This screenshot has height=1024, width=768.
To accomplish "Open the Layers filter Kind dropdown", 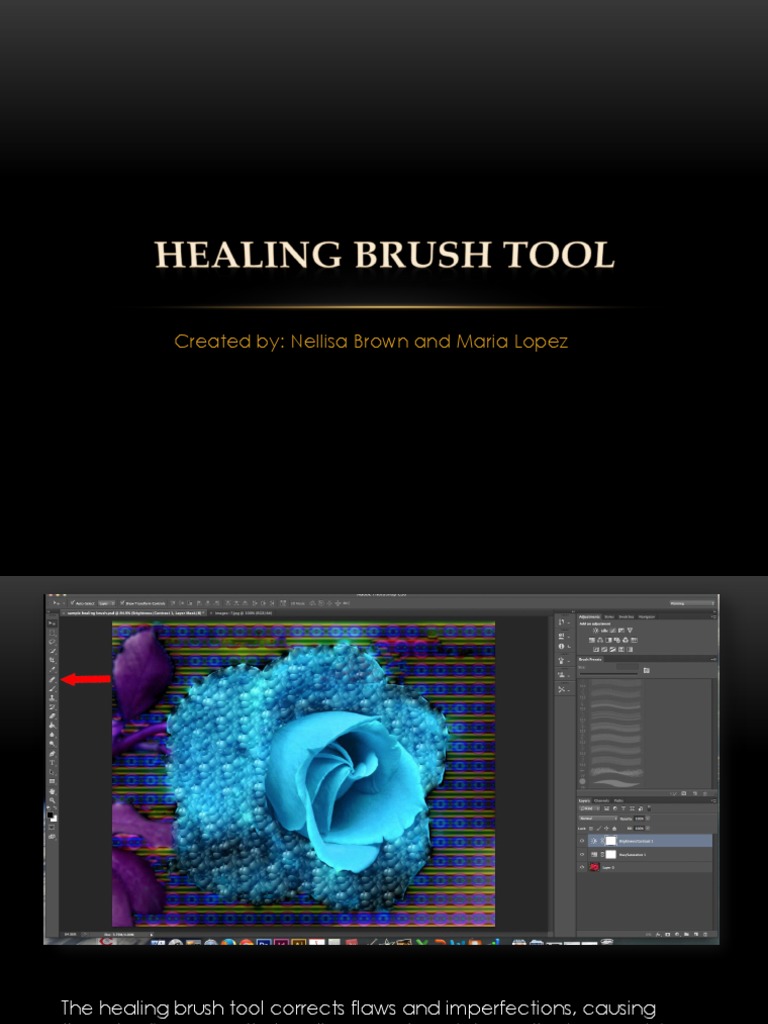I will 590,808.
